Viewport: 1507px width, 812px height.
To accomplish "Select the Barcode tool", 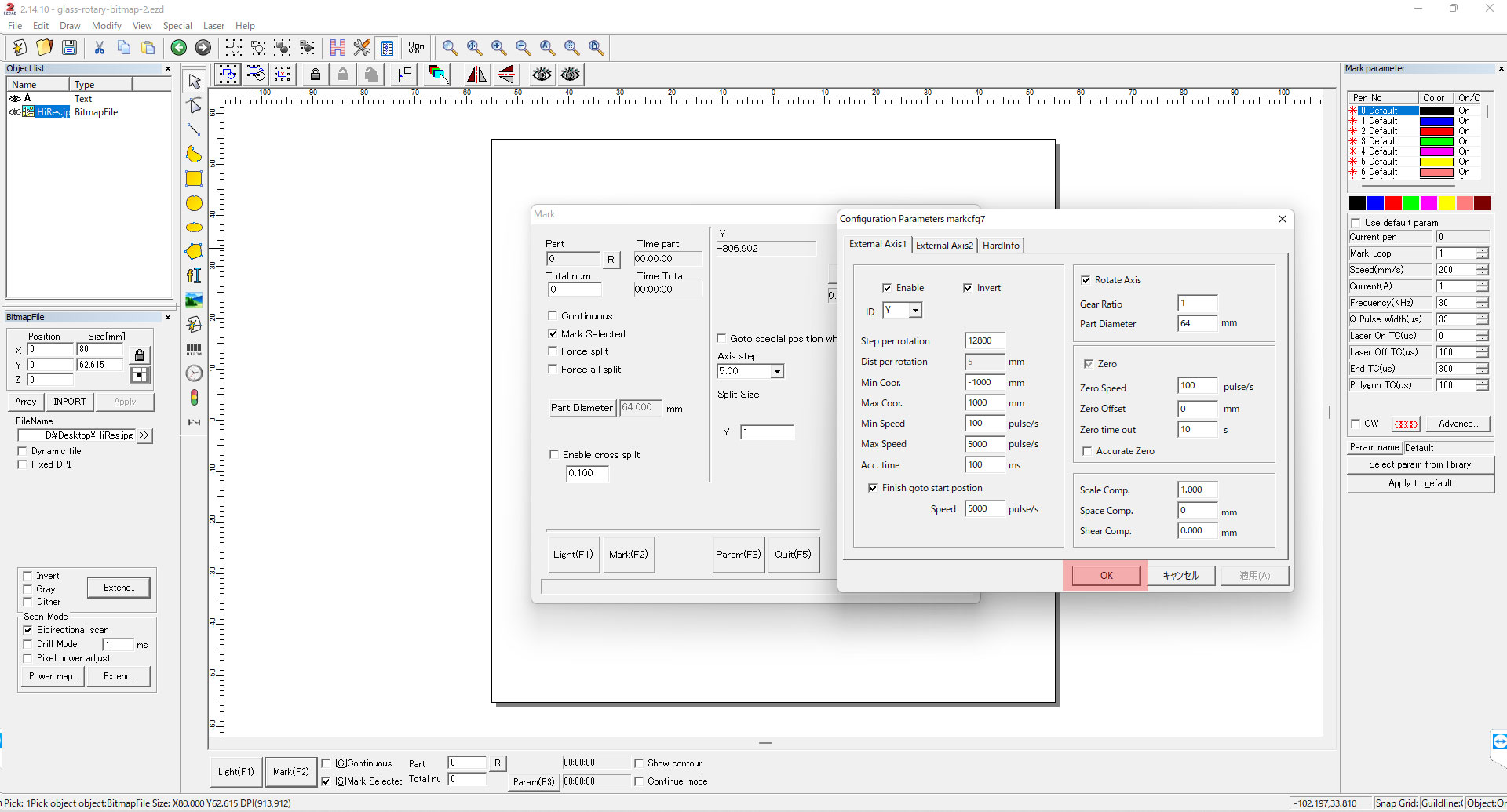I will coord(194,349).
